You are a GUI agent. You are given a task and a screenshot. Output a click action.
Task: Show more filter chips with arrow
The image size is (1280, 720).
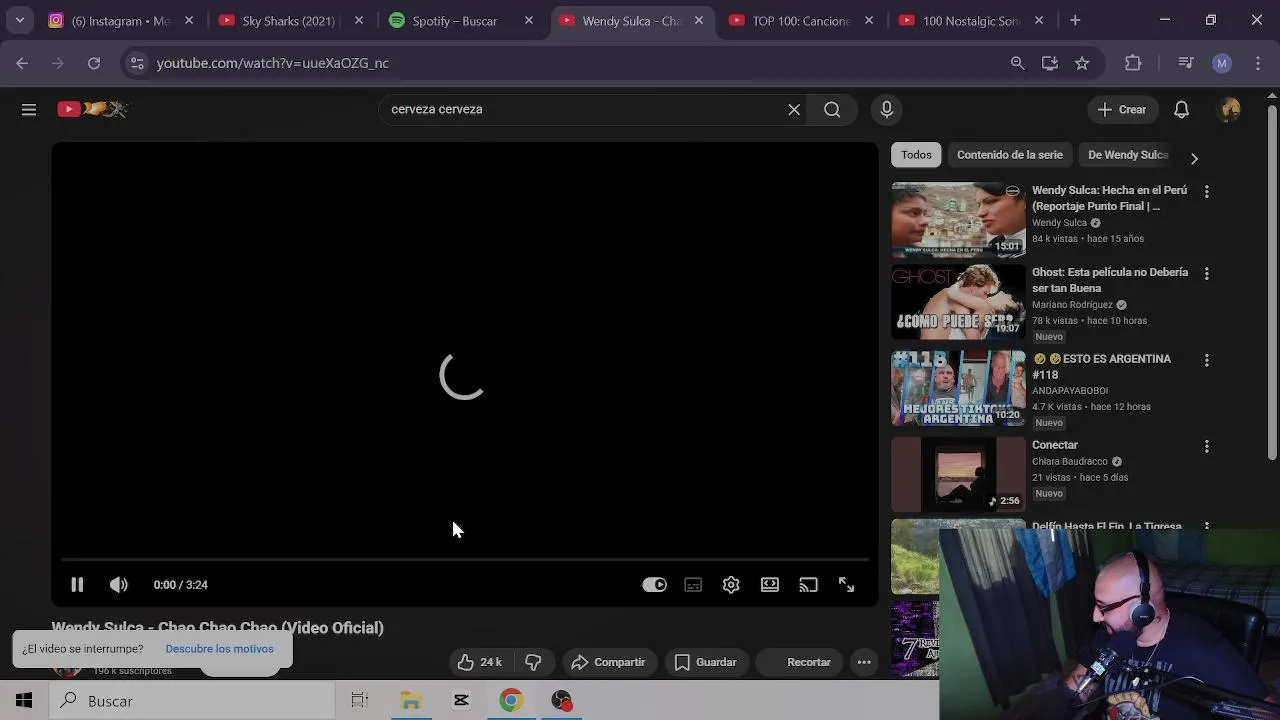[x=1193, y=158]
